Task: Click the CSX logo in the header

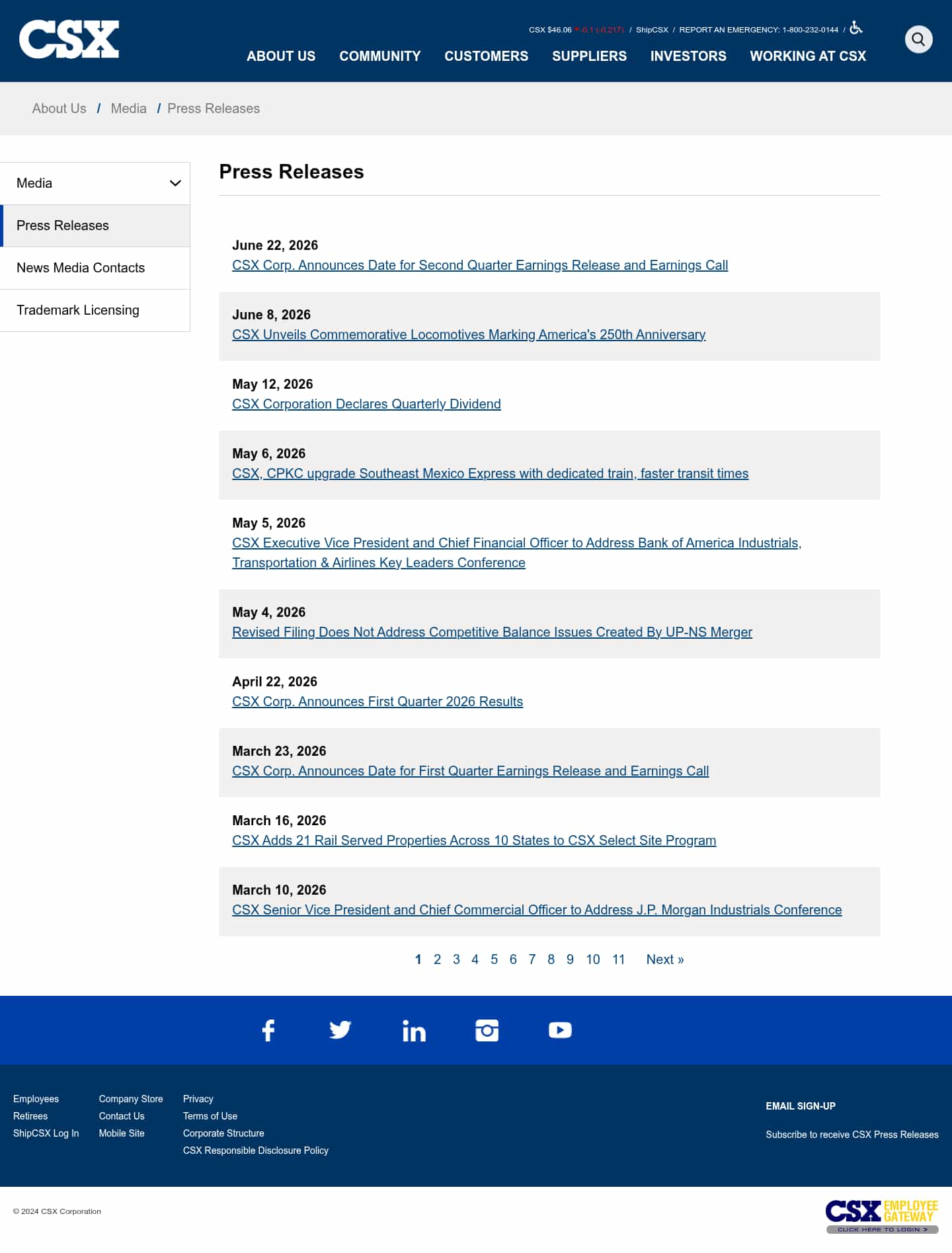Action: [69, 39]
